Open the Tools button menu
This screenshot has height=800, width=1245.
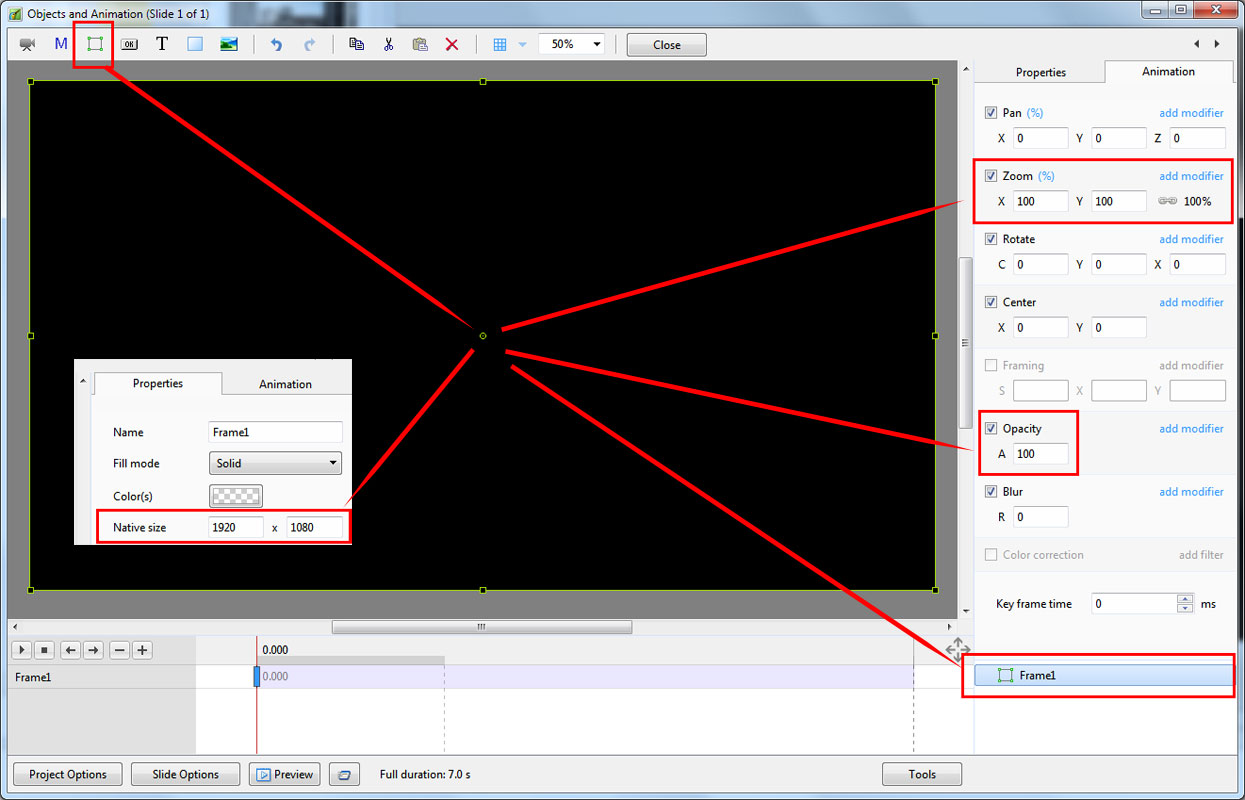(922, 774)
